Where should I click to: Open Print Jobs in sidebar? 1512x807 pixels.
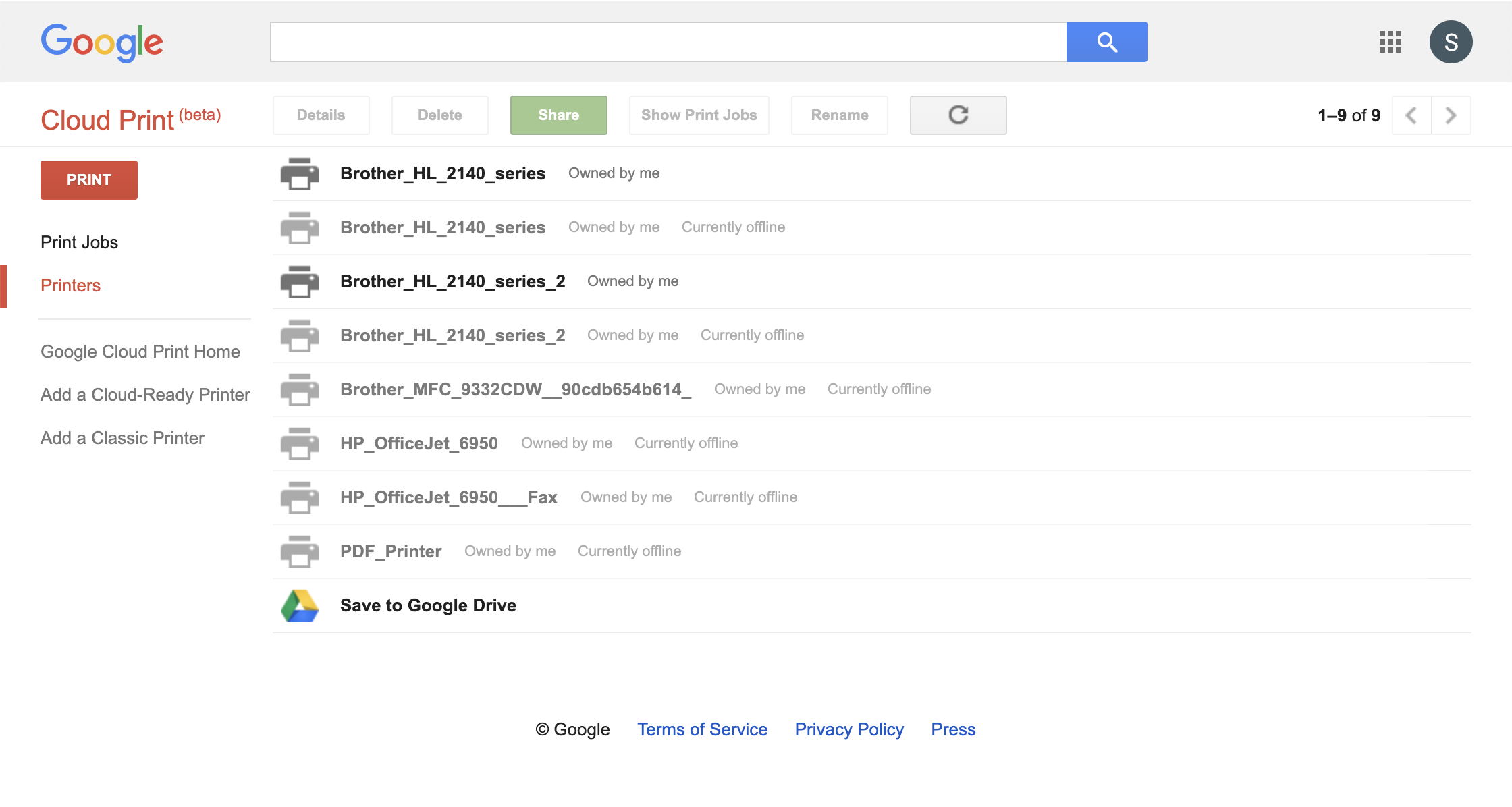coord(79,242)
